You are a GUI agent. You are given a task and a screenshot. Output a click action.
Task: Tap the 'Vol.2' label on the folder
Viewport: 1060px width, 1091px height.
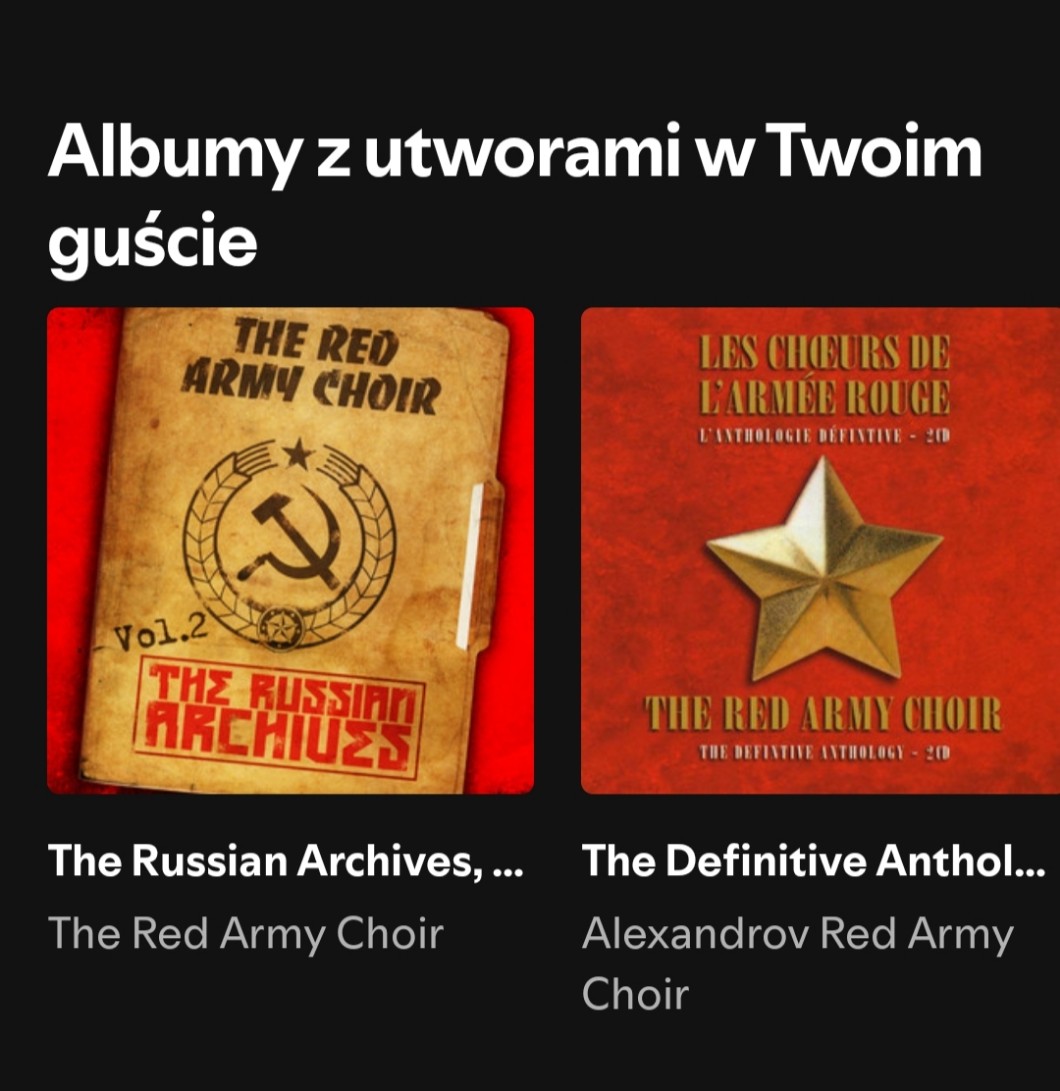pyautogui.click(x=161, y=635)
